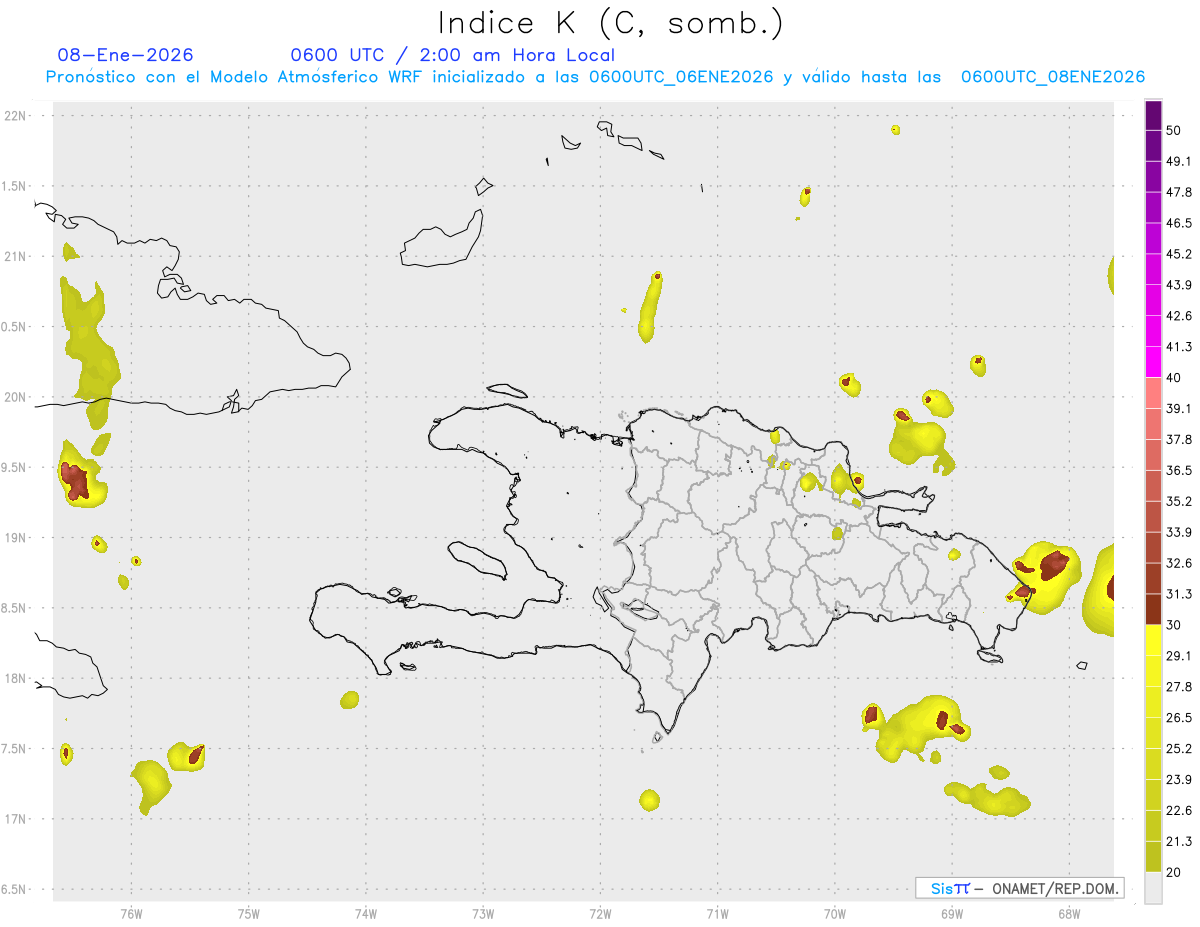Click the initialization time '0600UTC_06ENE2026'
1200x927 pixels.
tap(680, 77)
